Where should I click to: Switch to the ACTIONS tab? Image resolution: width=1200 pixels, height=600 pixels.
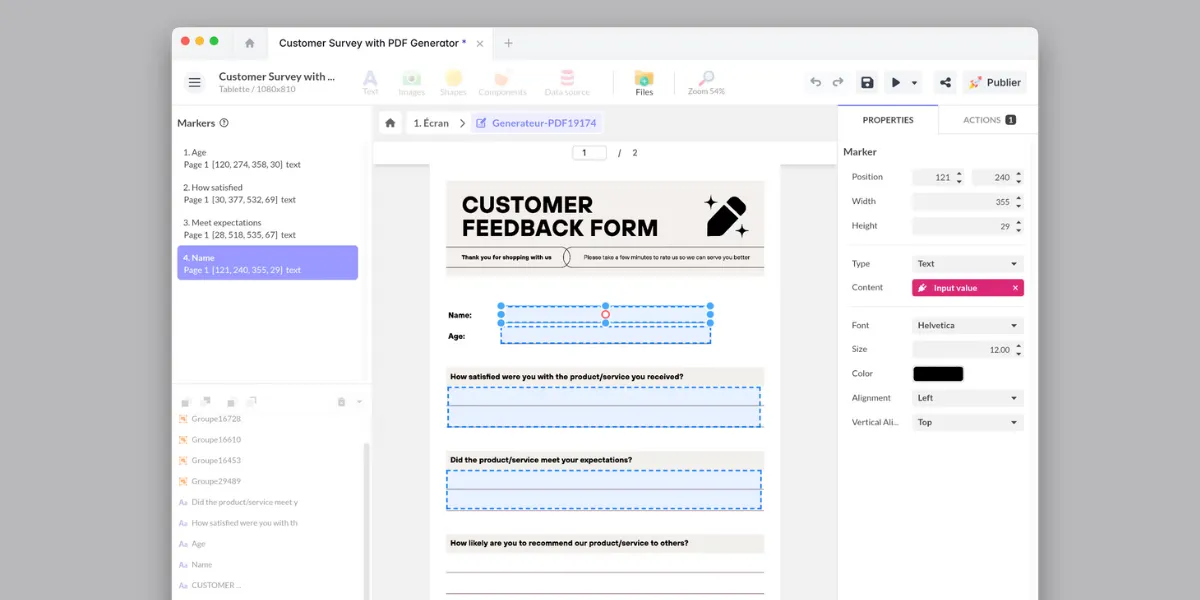[x=988, y=120]
